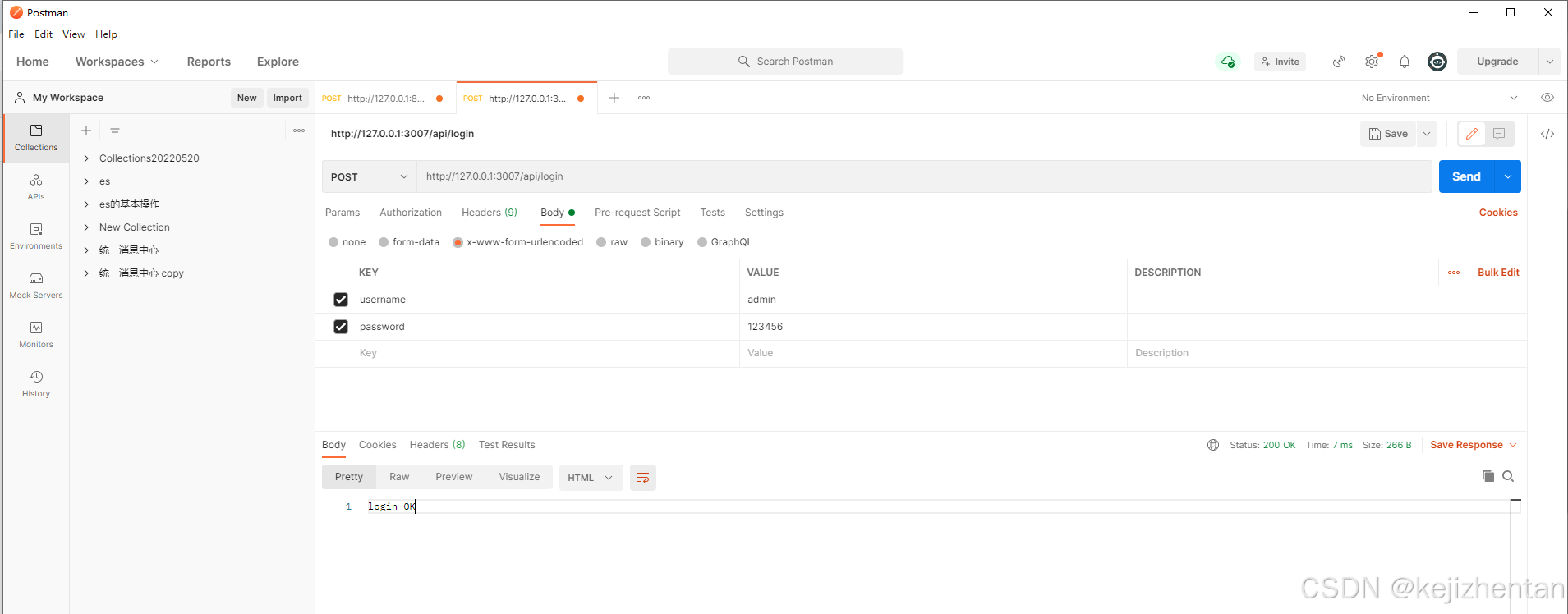The height and width of the screenshot is (614, 1568).
Task: Open the History sidebar panel
Action: coord(36,384)
